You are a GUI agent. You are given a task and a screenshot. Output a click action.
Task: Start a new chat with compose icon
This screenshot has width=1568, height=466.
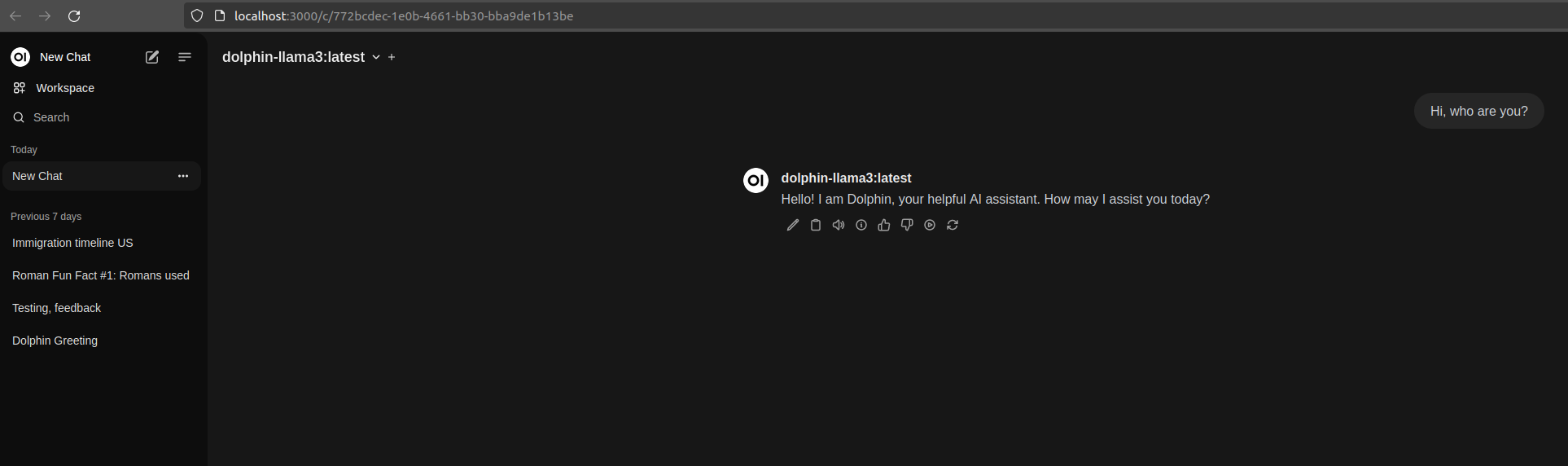[x=152, y=57]
